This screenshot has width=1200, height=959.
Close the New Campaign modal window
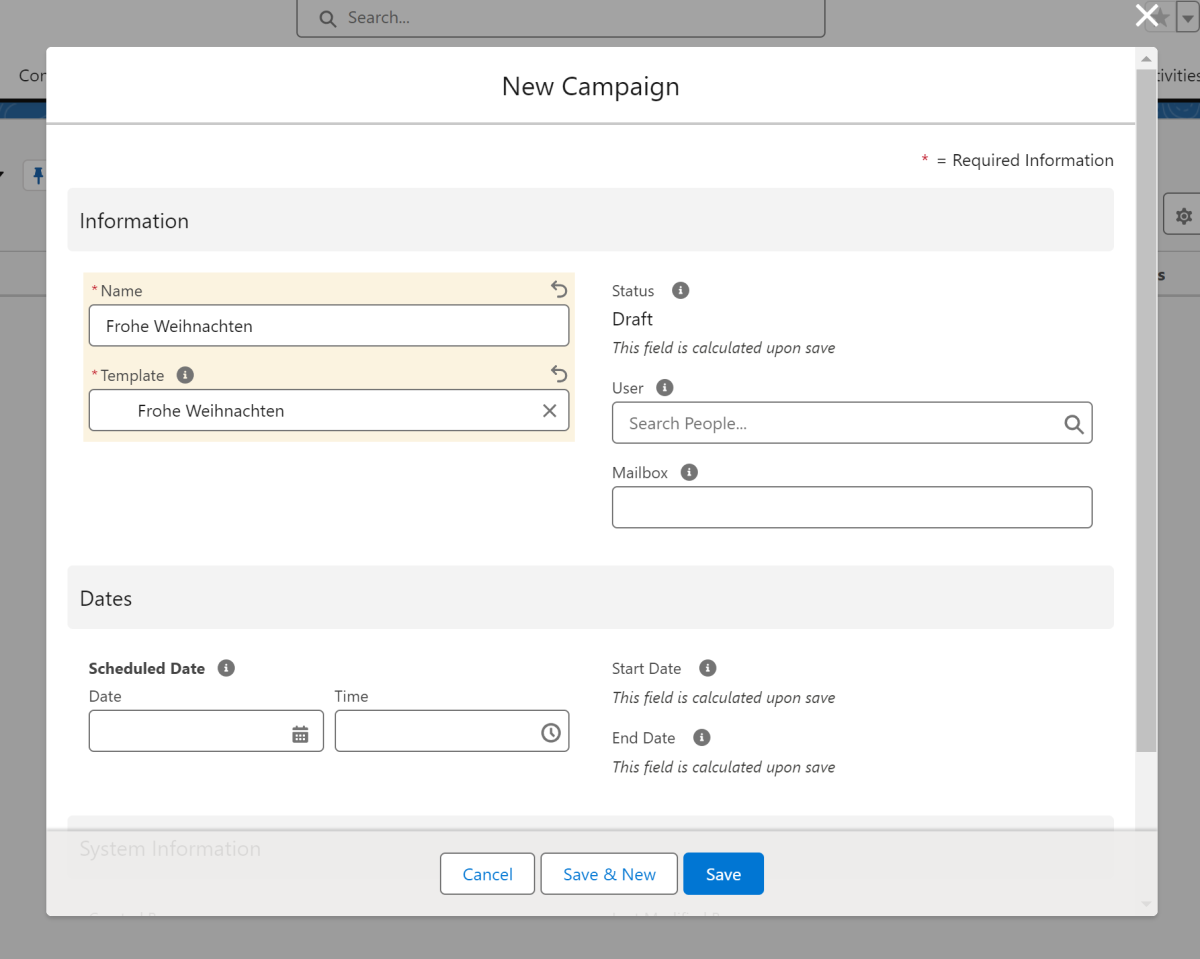coord(1146,15)
